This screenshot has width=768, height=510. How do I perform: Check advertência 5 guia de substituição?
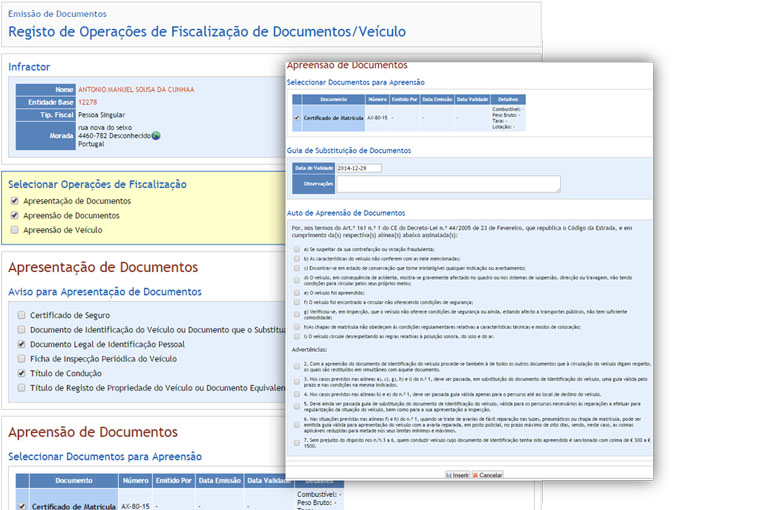(x=297, y=406)
